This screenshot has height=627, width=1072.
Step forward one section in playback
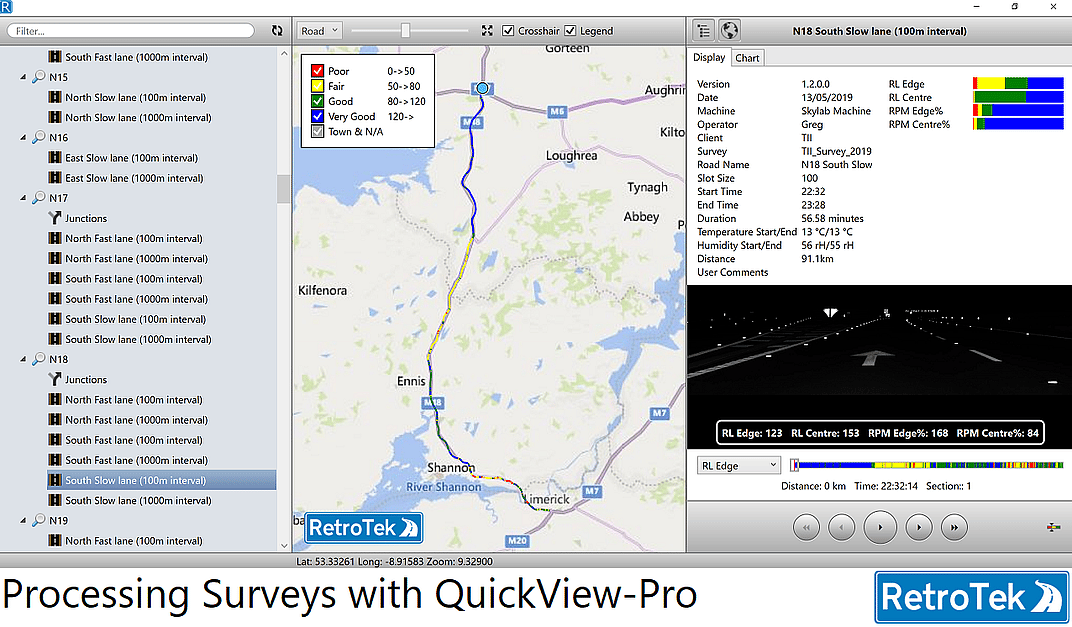(919, 527)
